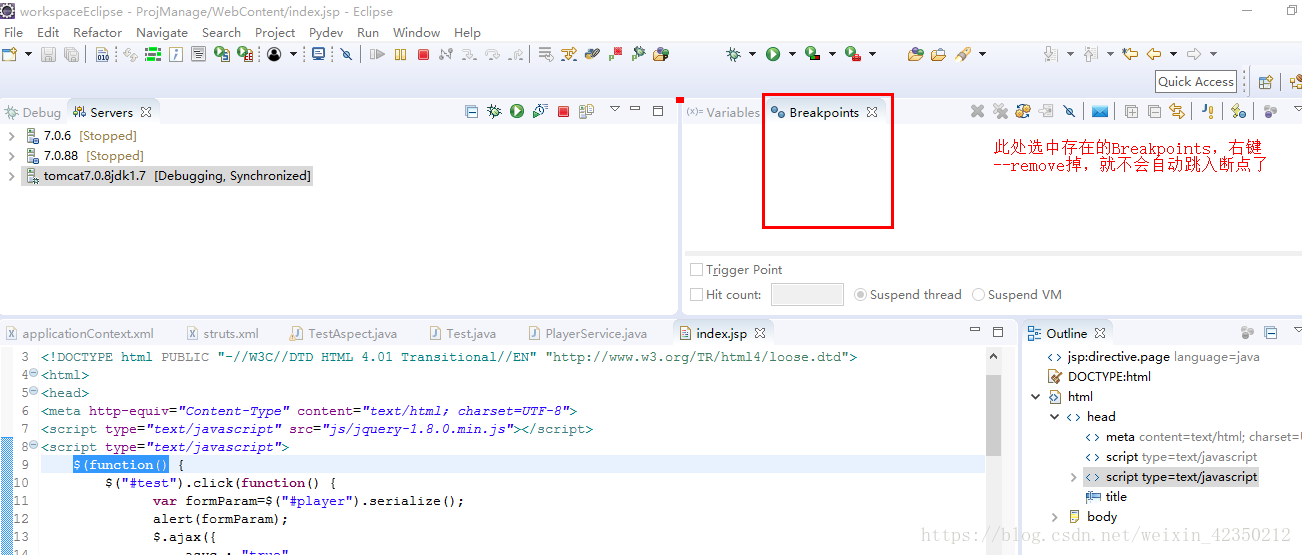1302x555 pixels.
Task: Click the Suspend debug icon
Action: 400,54
